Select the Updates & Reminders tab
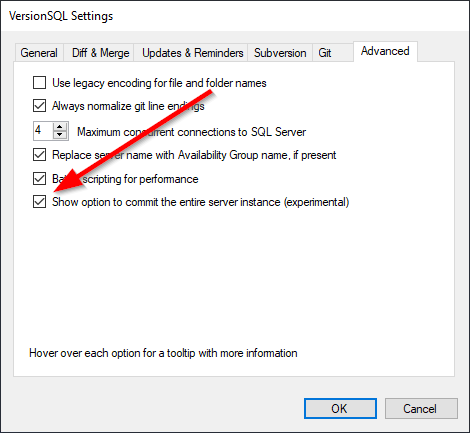The image size is (470, 433). (192, 53)
